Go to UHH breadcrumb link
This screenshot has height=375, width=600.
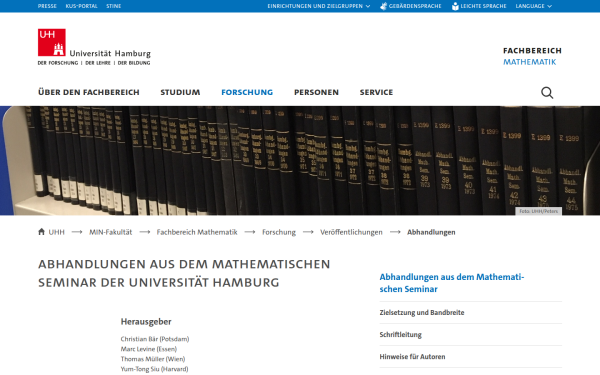click(57, 232)
